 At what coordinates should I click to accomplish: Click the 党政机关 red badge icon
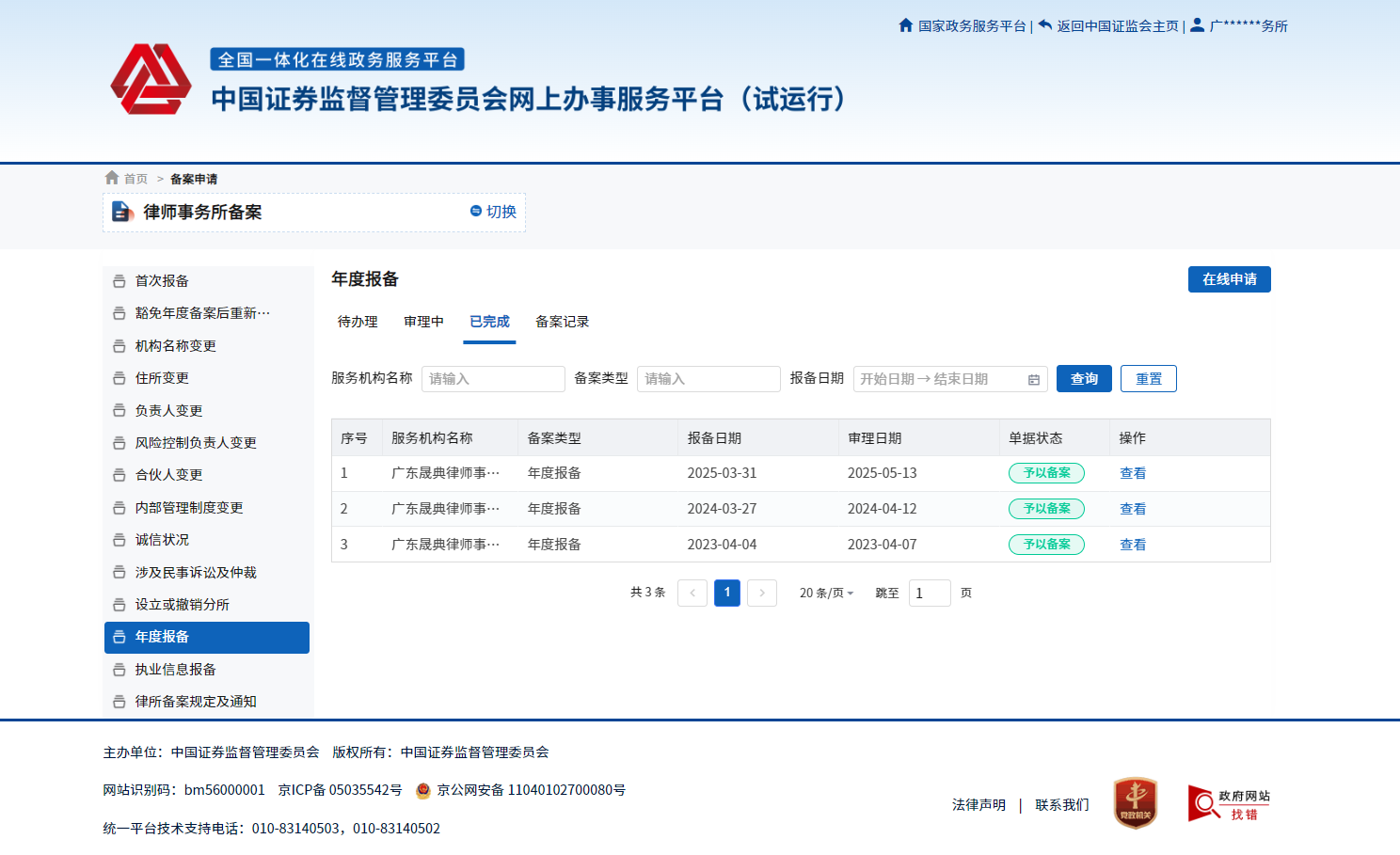coord(1136,803)
